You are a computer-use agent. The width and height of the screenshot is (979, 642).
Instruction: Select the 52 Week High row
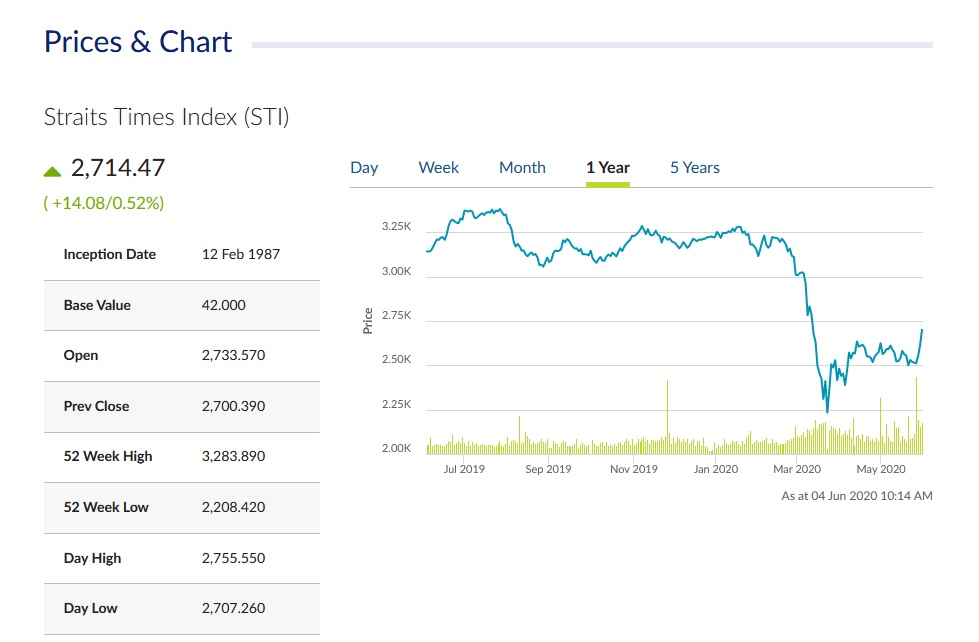(x=181, y=456)
